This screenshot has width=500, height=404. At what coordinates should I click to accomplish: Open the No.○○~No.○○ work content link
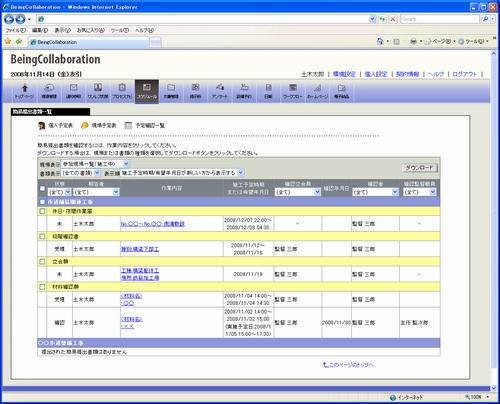point(153,224)
